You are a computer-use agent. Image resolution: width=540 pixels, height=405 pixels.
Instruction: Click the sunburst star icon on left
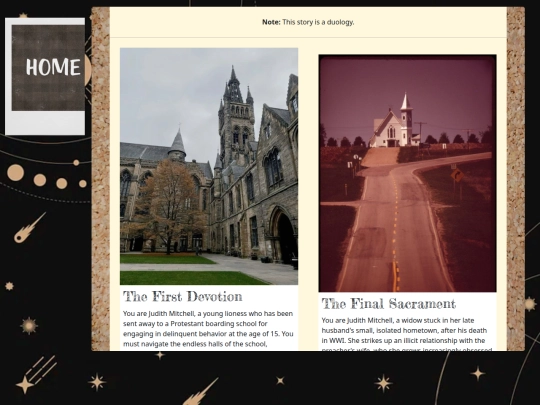point(29,325)
